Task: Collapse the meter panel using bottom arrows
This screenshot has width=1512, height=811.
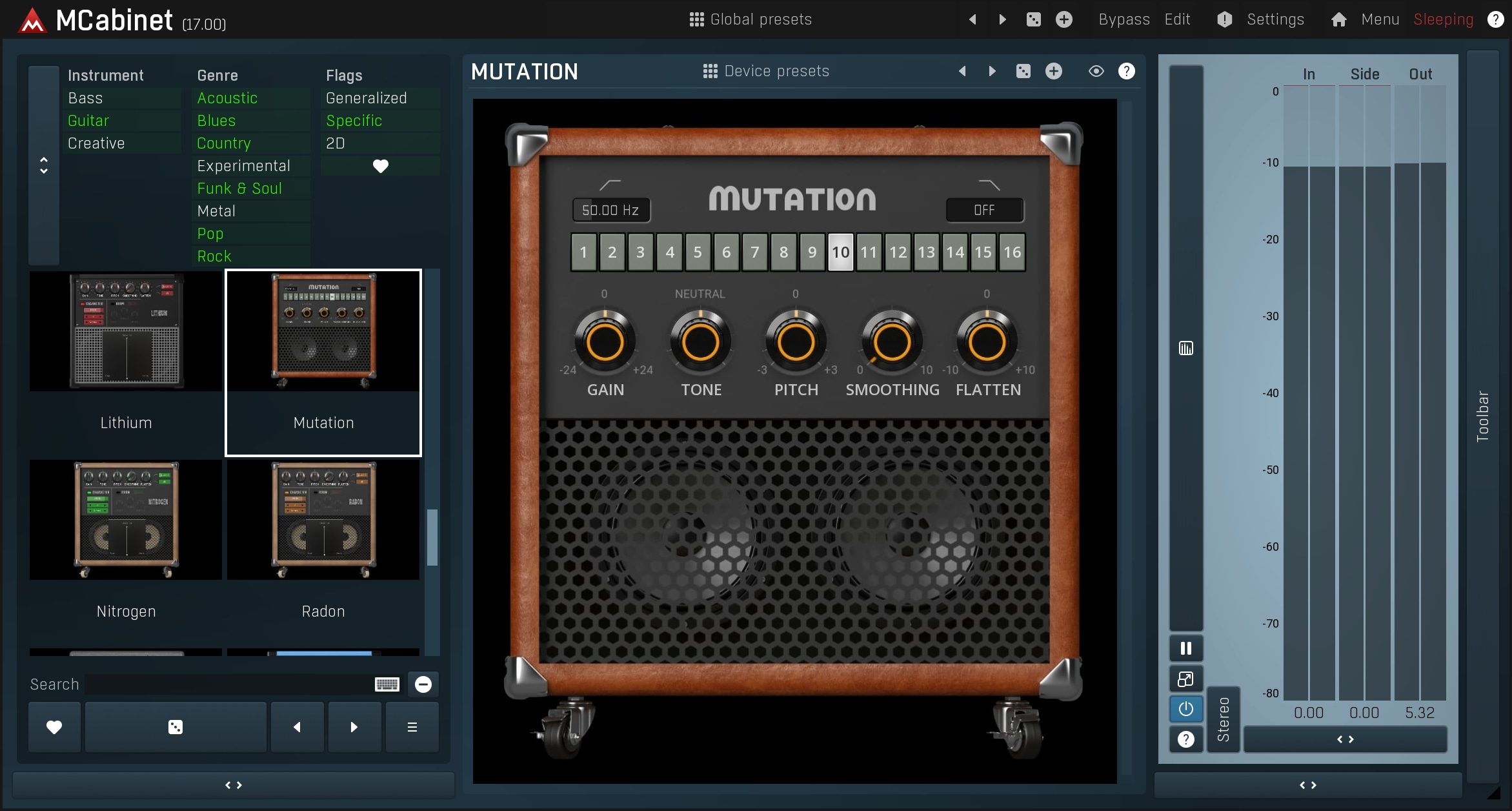Action: tap(1307, 785)
